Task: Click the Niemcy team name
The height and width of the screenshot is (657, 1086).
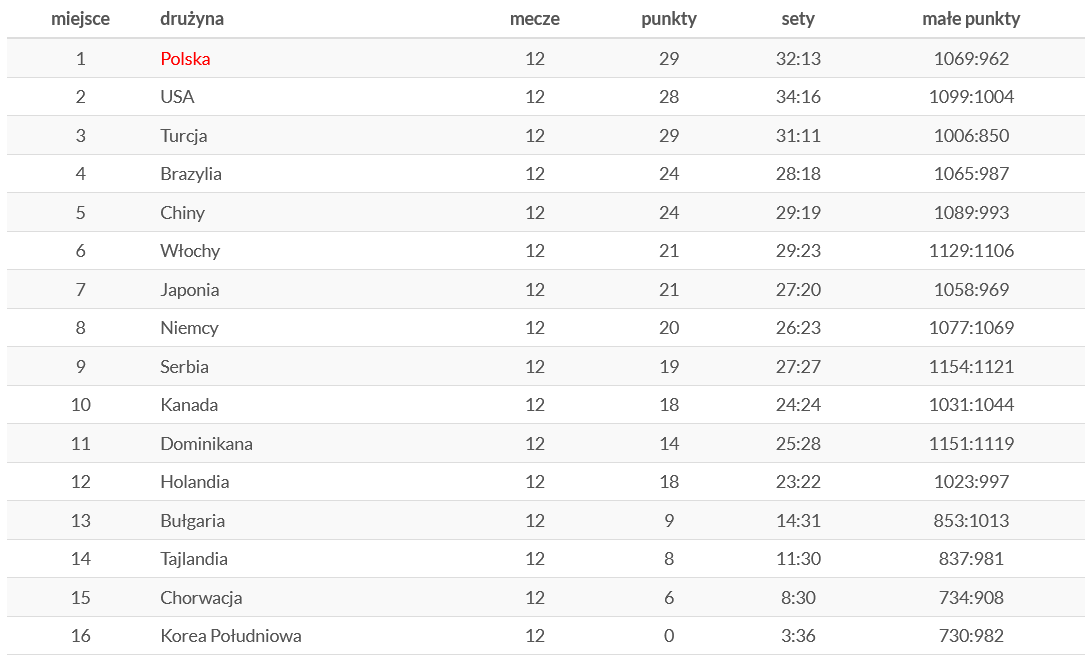Action: point(189,328)
